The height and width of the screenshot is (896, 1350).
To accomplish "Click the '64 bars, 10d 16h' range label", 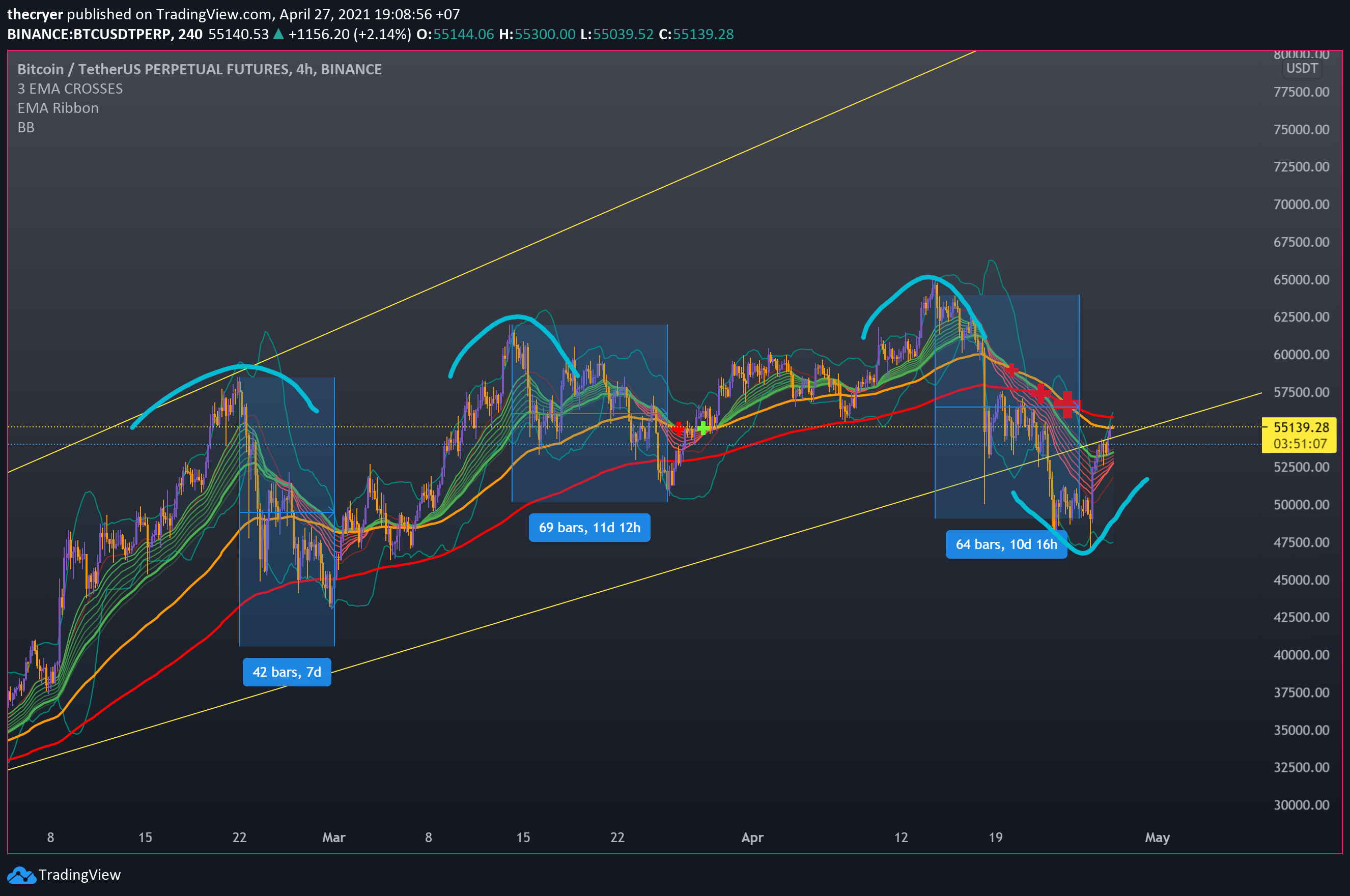I will [1006, 544].
